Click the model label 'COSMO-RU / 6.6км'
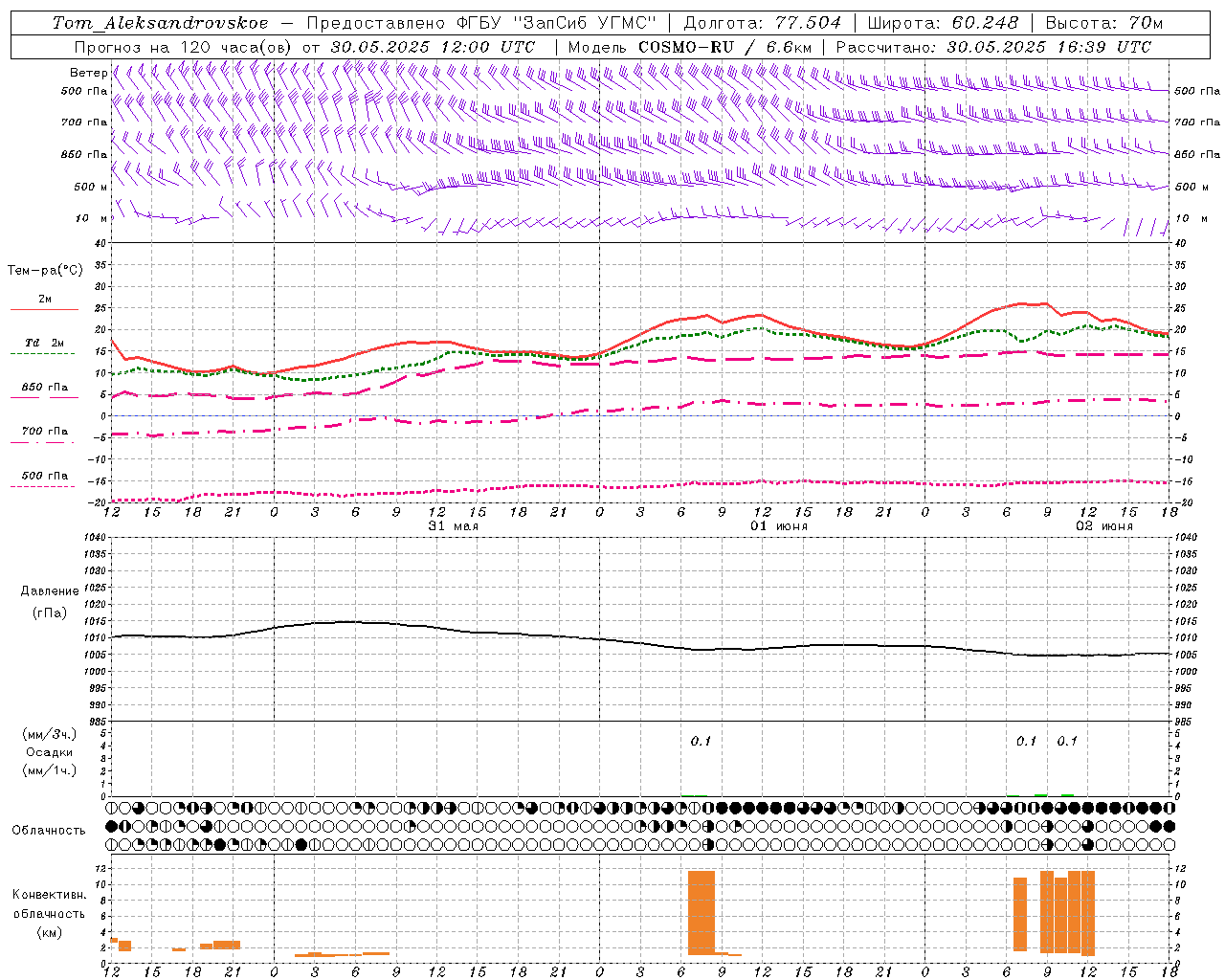 tap(725, 47)
